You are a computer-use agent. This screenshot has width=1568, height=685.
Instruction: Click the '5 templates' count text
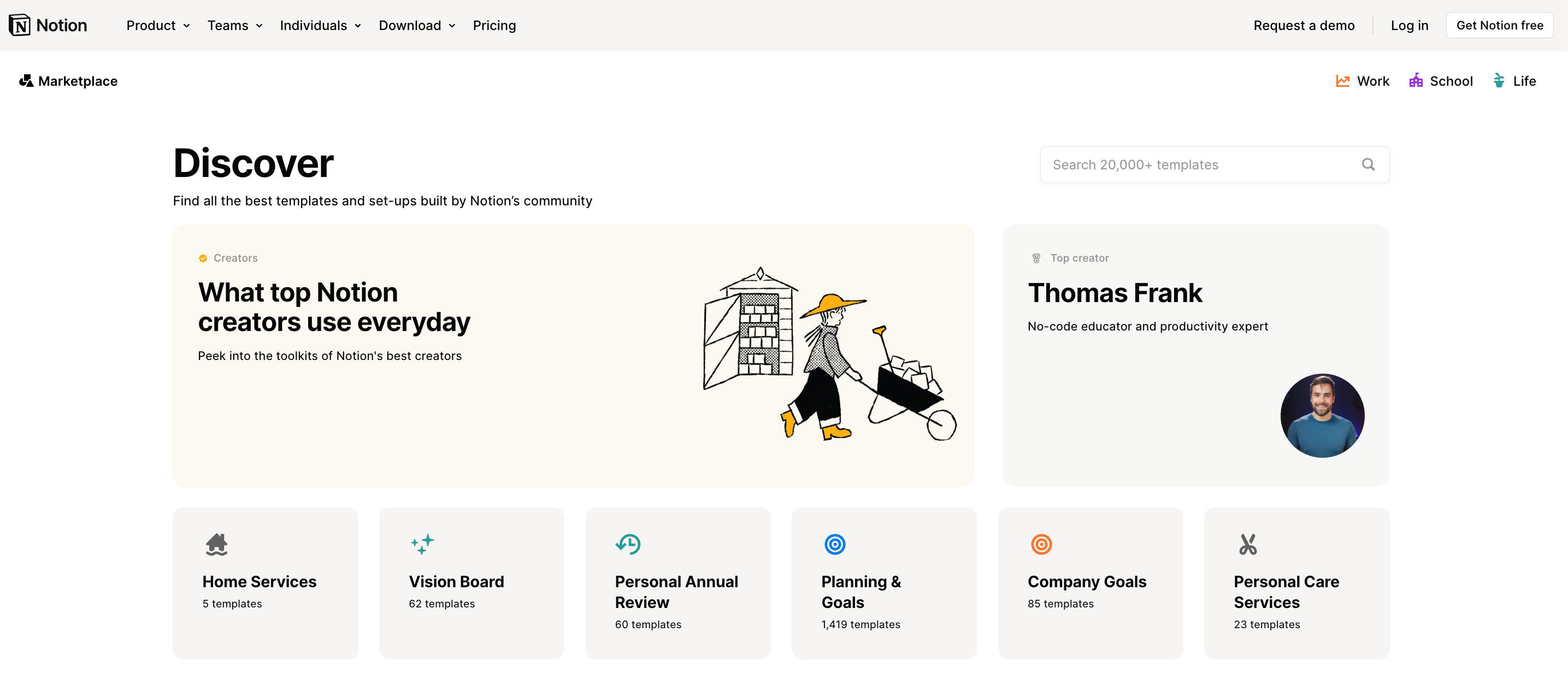pos(232,604)
